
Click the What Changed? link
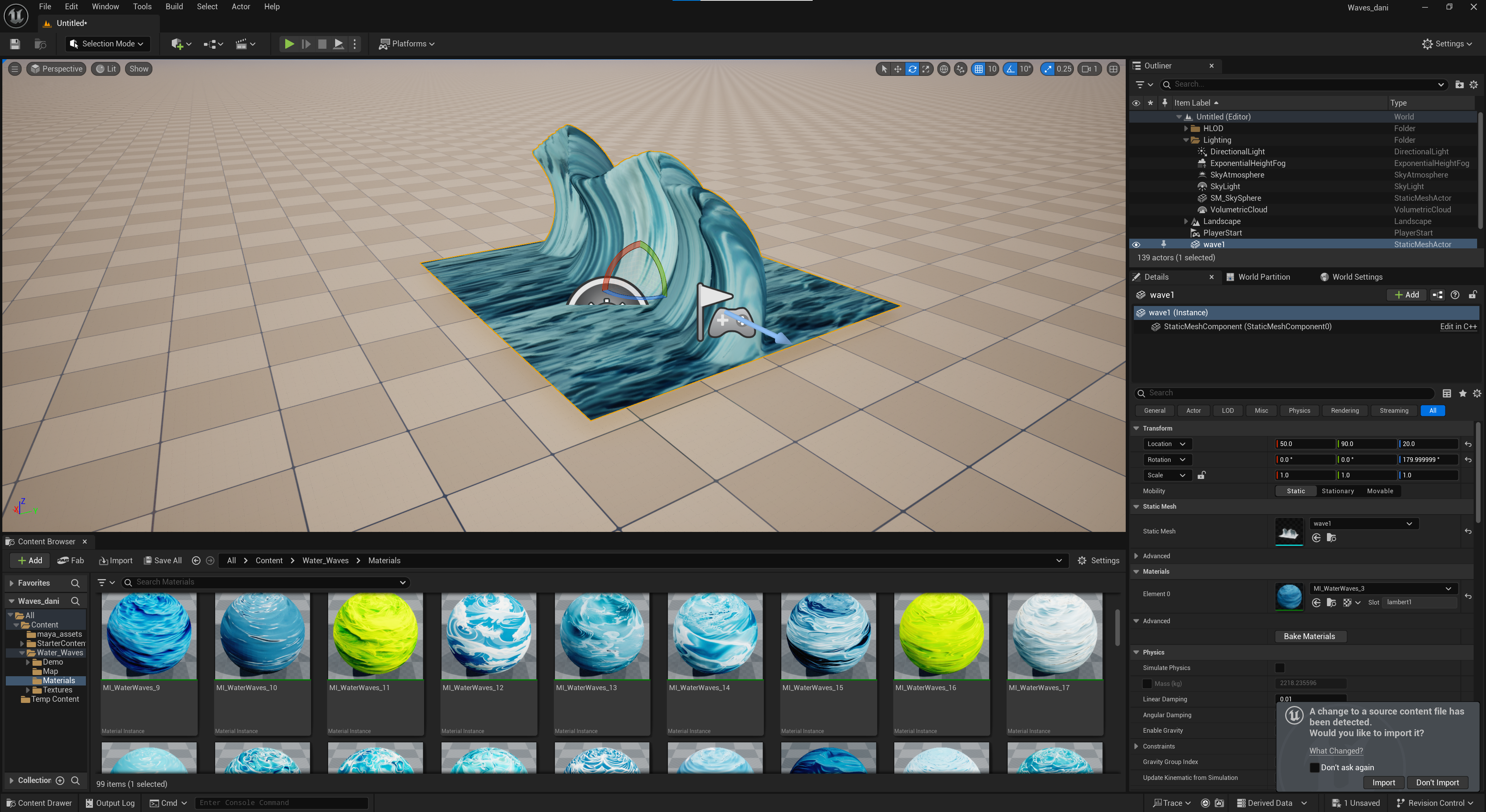click(x=1335, y=751)
